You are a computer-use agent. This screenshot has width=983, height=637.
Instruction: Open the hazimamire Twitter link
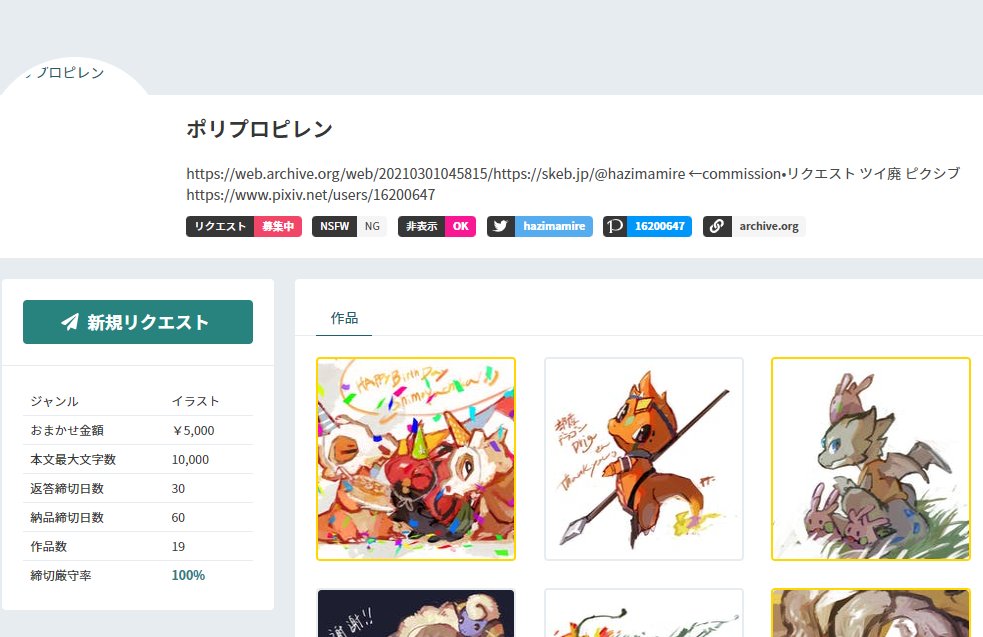tap(540, 226)
